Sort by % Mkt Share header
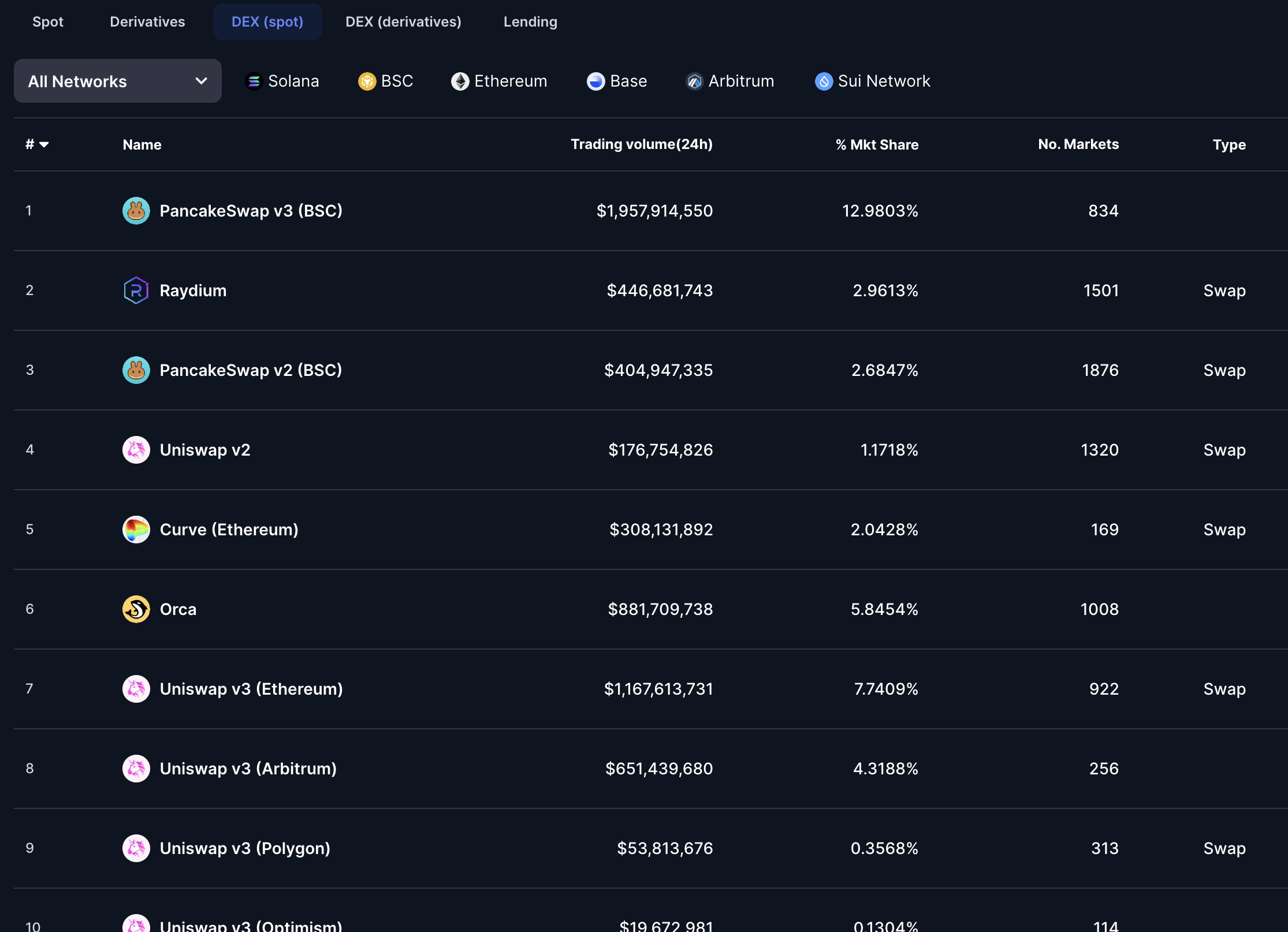This screenshot has width=1288, height=932. point(877,145)
